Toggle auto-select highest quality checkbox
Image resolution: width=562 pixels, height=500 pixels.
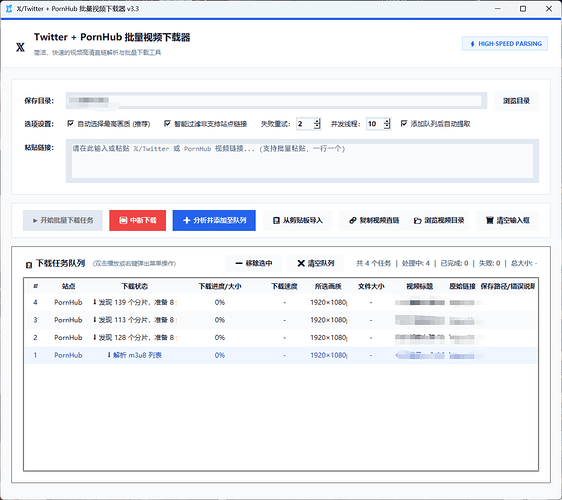click(71, 124)
